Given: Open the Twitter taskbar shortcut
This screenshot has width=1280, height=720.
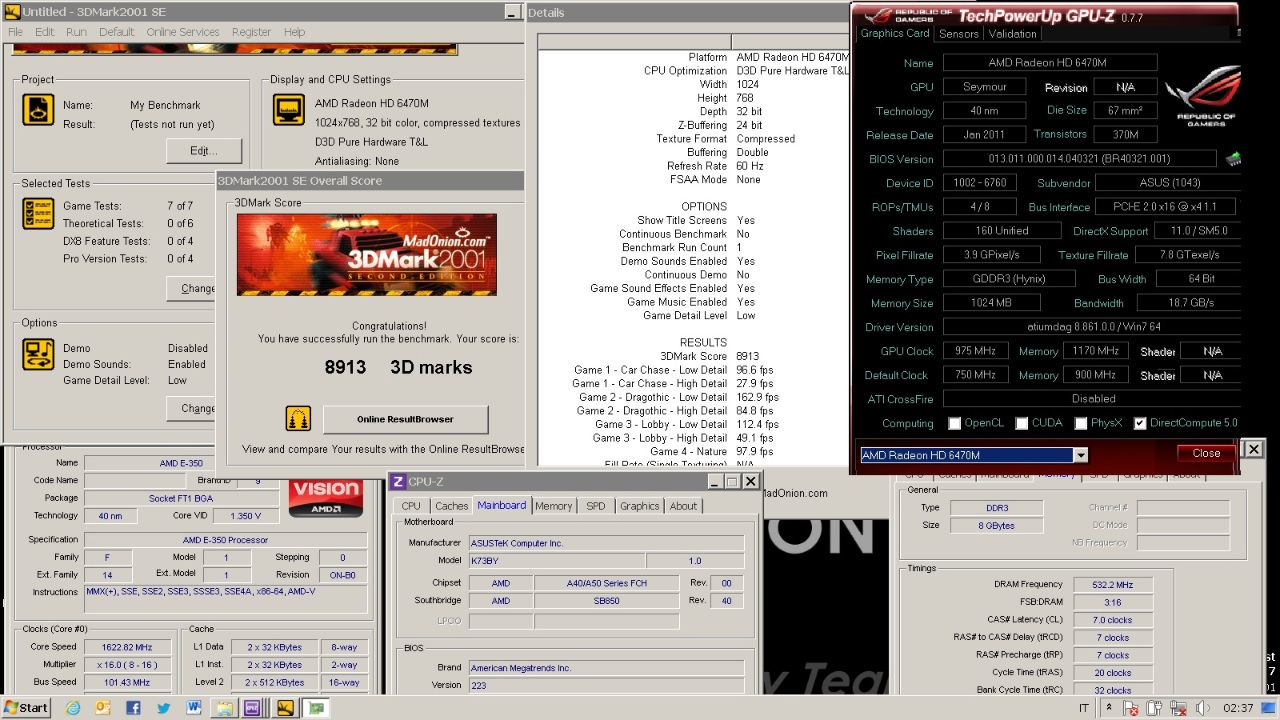Looking at the screenshot, I should (163, 708).
